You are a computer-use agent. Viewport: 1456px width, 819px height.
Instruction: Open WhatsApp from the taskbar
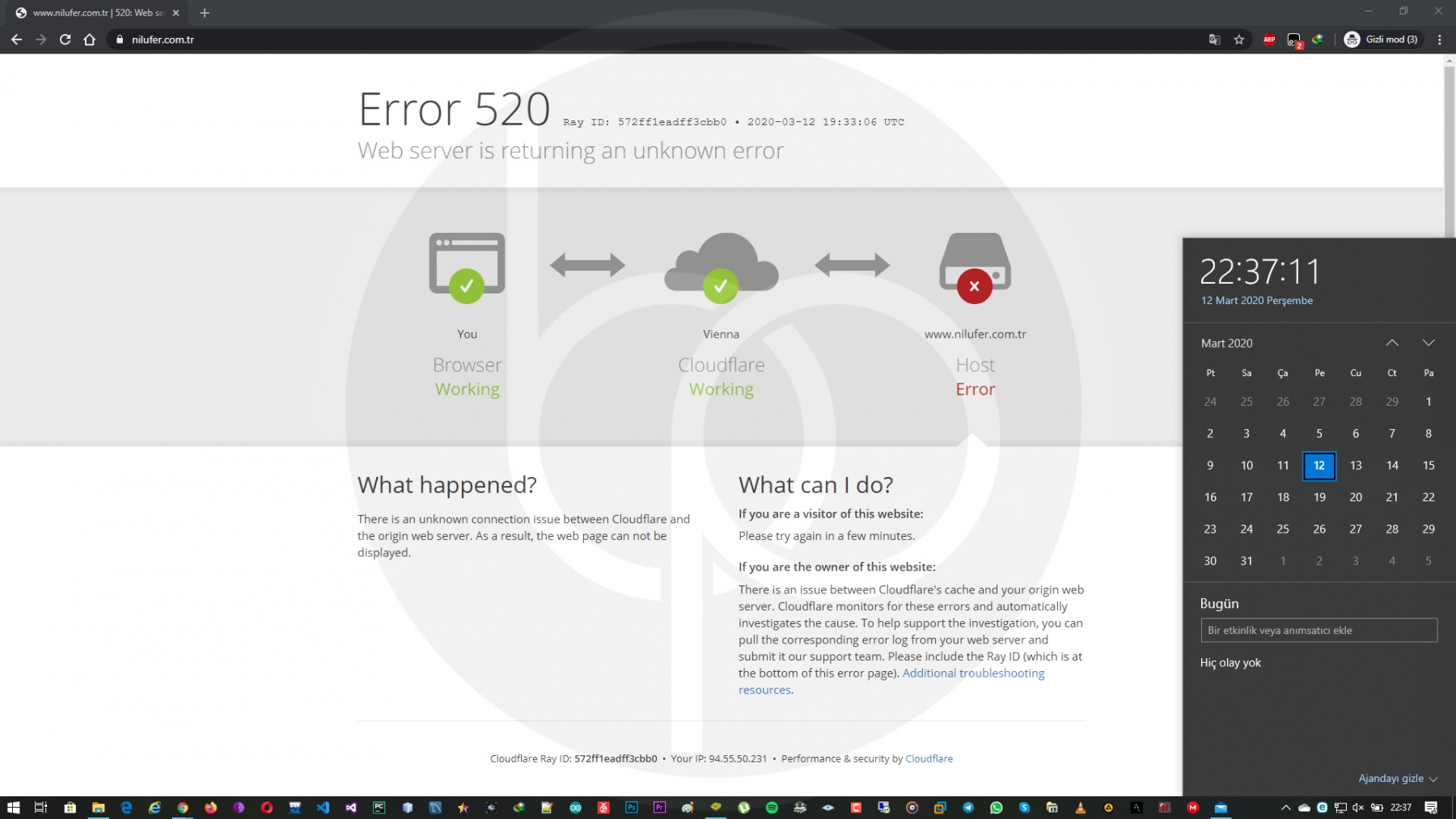(x=997, y=808)
